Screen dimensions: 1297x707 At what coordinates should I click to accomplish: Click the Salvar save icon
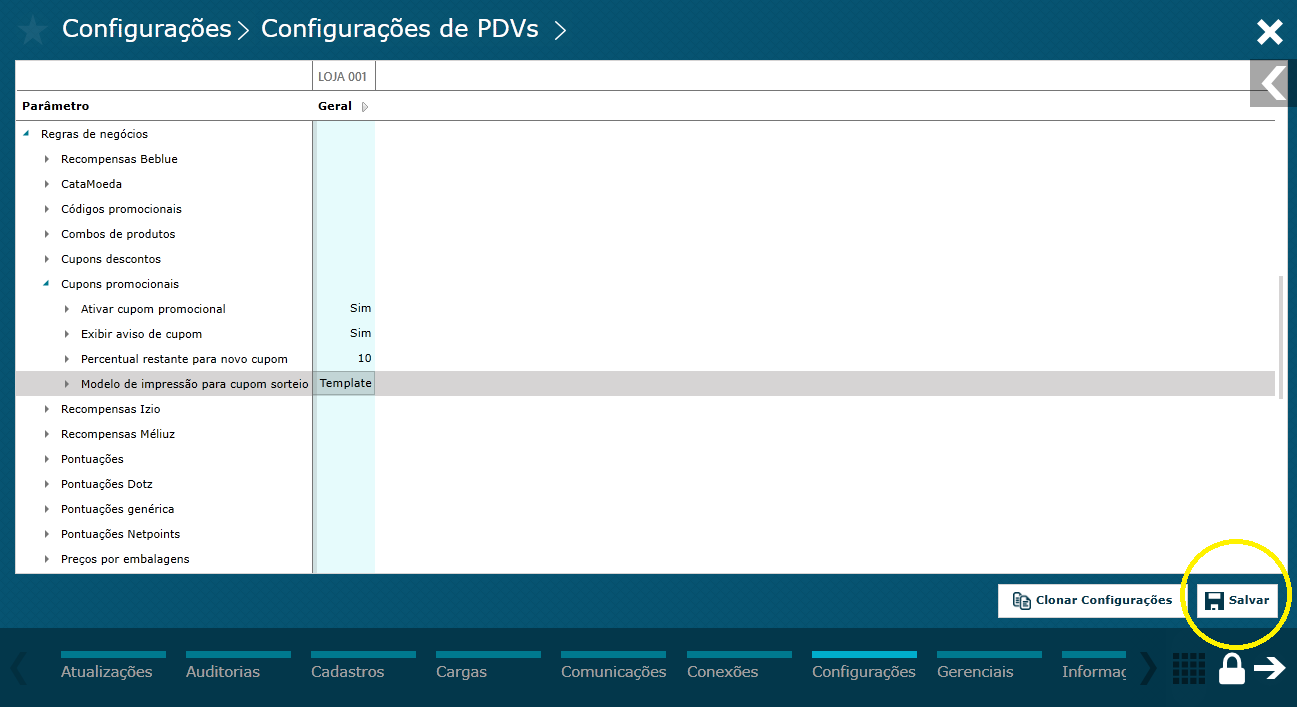tap(1214, 600)
